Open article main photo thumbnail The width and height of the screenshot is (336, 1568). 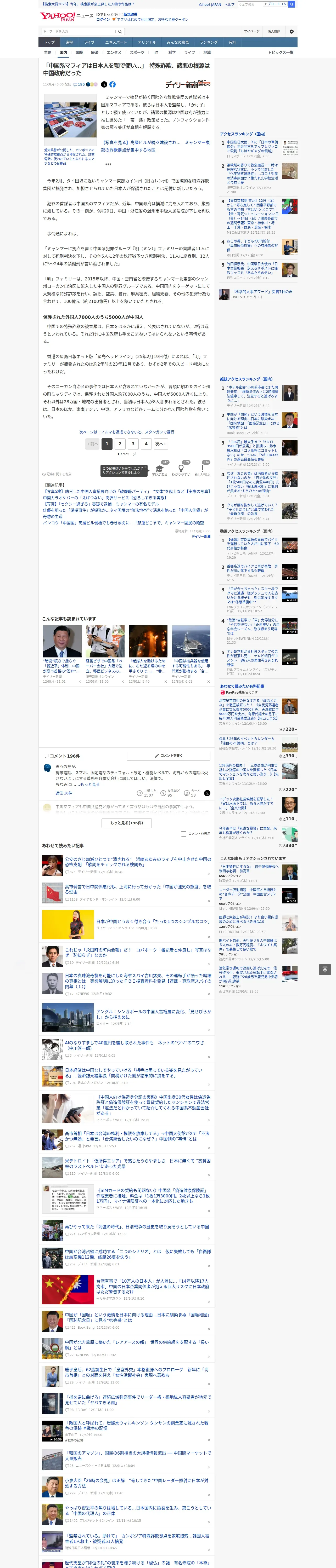click(x=70, y=120)
